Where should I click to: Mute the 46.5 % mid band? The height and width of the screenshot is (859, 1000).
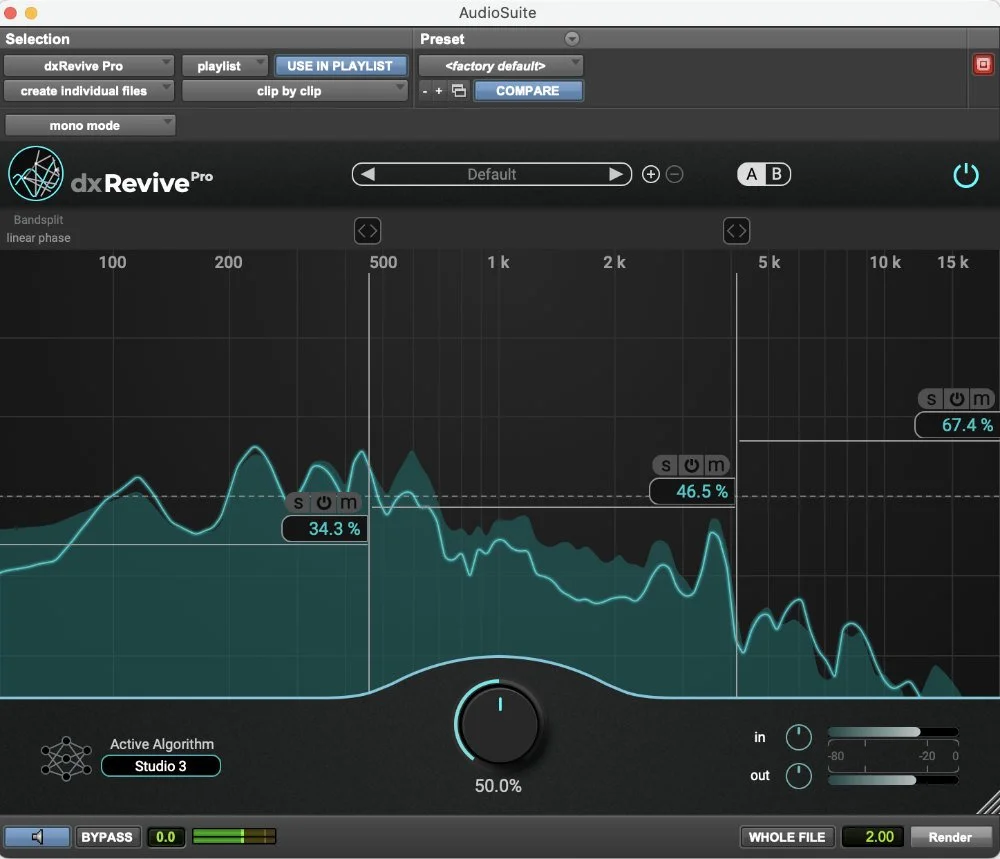tap(716, 466)
